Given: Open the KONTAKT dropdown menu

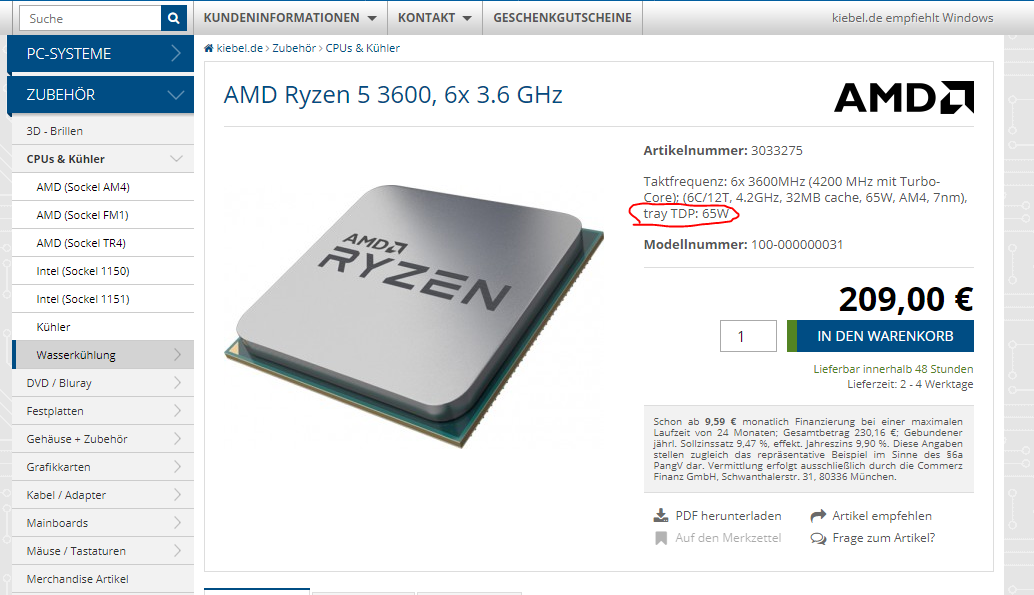Looking at the screenshot, I should (435, 18).
